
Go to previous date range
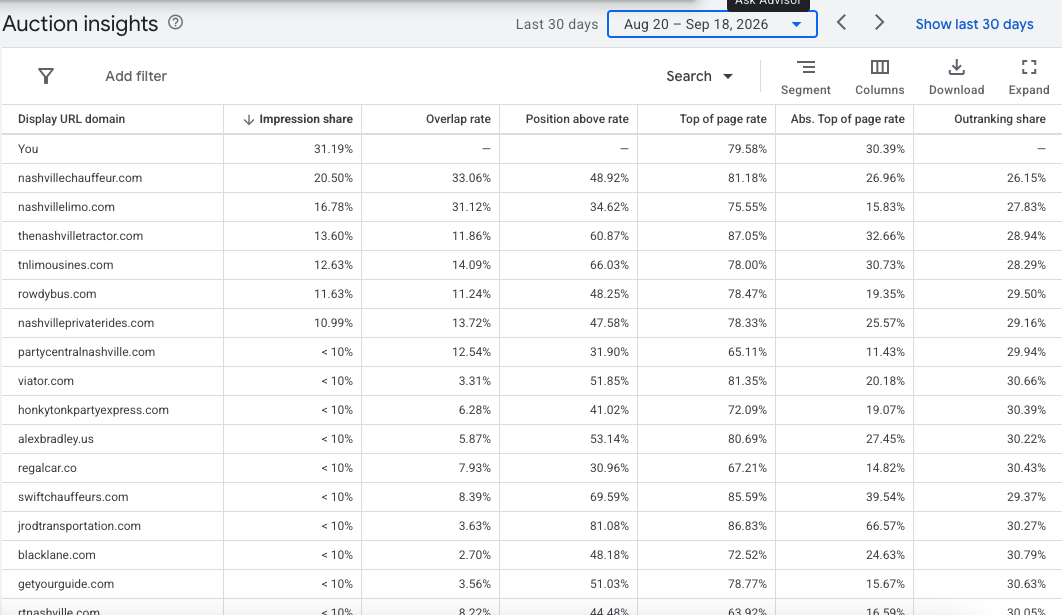pos(841,23)
